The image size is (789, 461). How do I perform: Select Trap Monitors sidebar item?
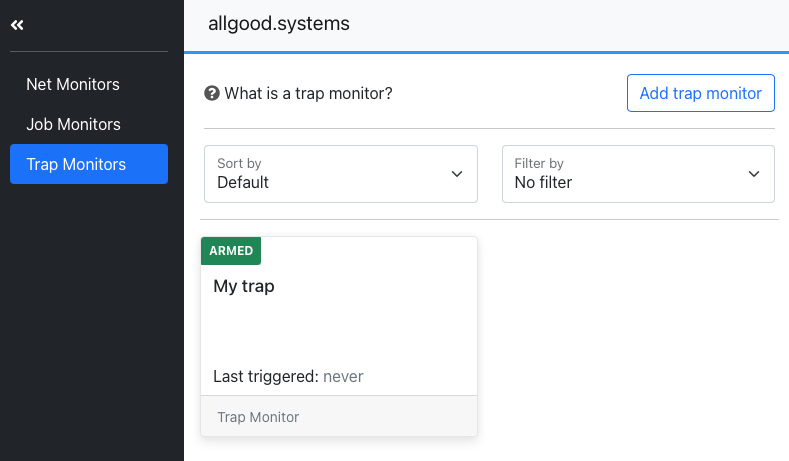point(89,164)
